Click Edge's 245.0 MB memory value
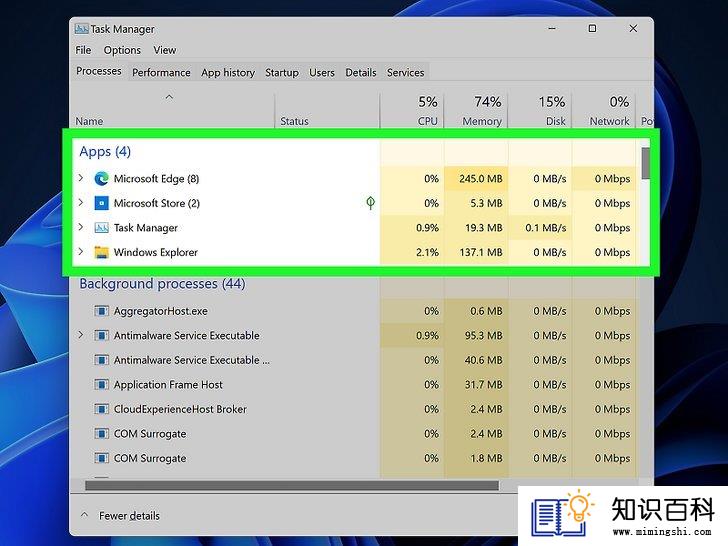 tap(481, 179)
